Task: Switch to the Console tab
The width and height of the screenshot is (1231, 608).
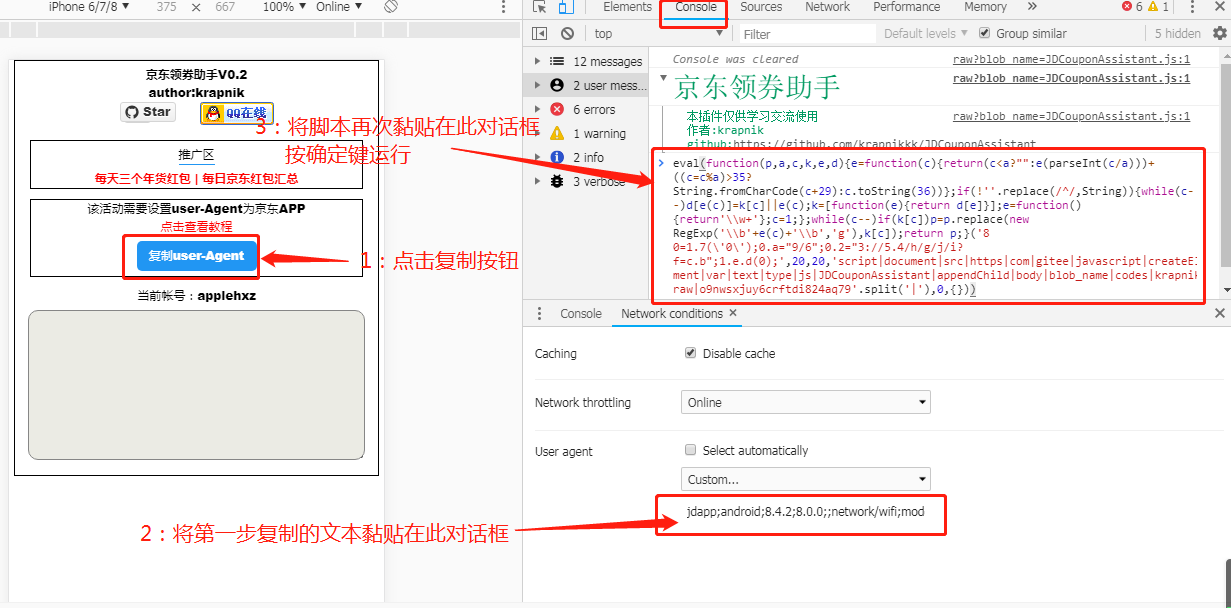Action: [x=695, y=7]
